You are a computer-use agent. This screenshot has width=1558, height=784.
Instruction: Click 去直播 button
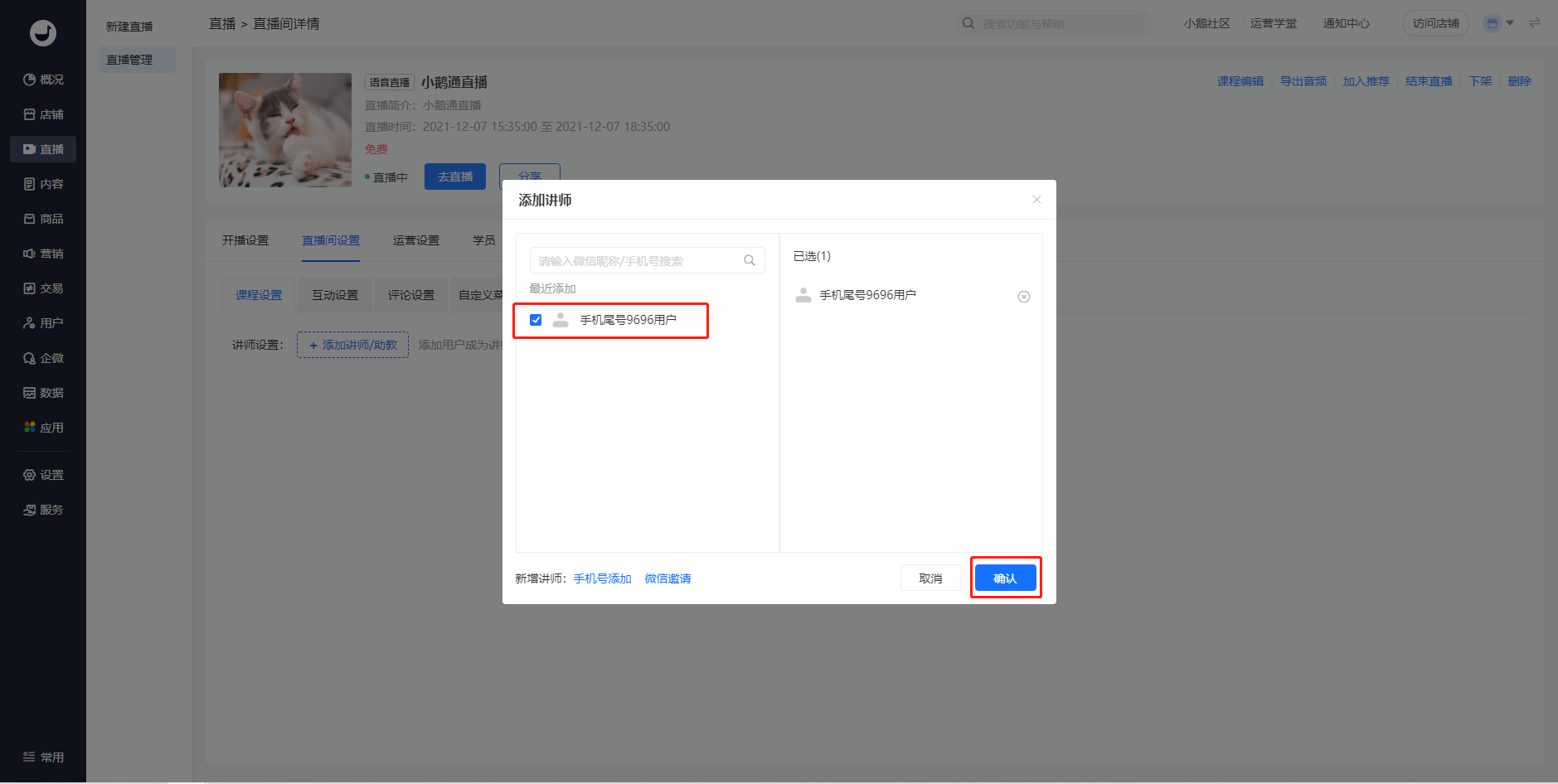tap(455, 177)
